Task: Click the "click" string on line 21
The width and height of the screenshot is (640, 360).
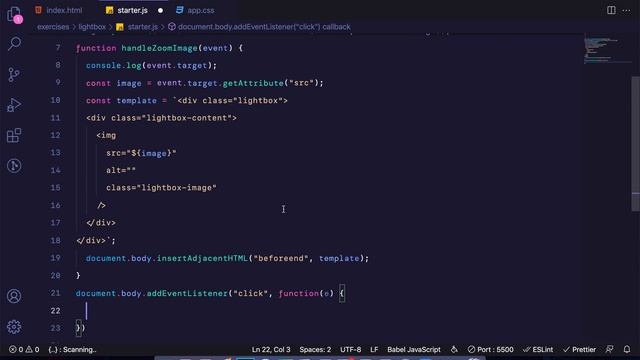Action: click(251, 293)
